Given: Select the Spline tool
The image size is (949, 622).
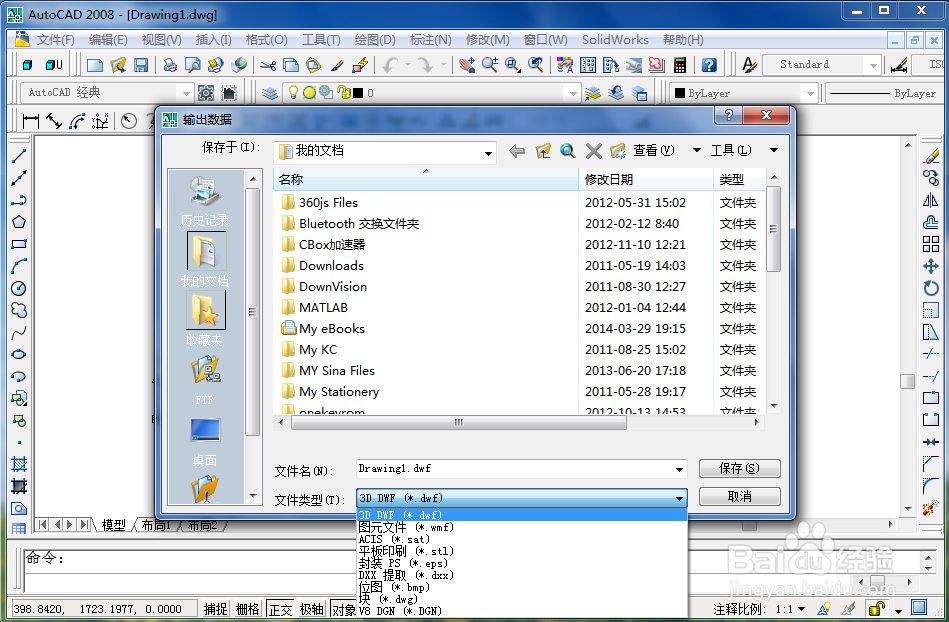Looking at the screenshot, I should coord(19,333).
